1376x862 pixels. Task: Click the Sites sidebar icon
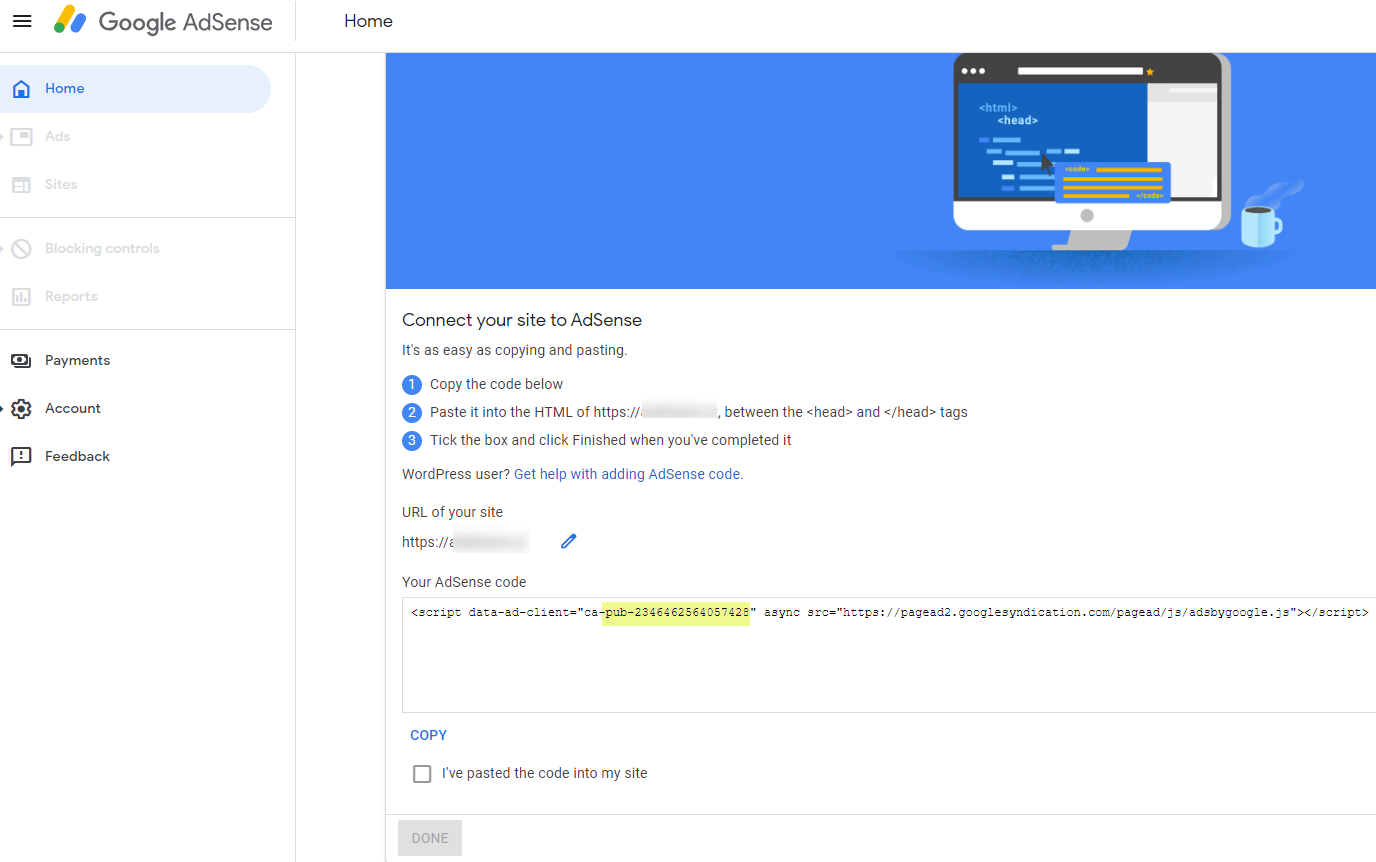[x=21, y=185]
